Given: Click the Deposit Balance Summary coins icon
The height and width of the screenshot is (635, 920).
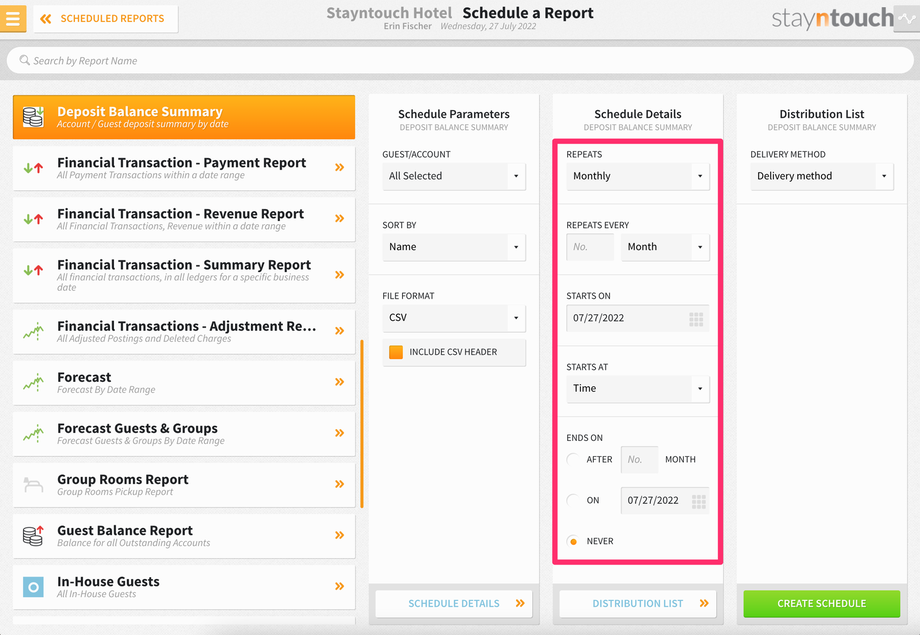Looking at the screenshot, I should [33, 117].
